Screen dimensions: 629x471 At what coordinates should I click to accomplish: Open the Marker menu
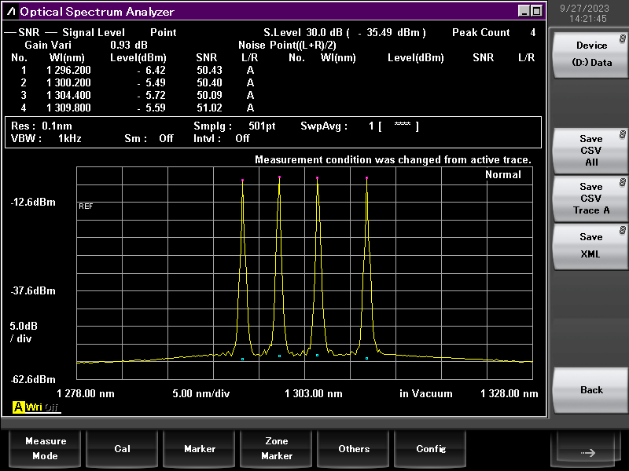pos(200,448)
